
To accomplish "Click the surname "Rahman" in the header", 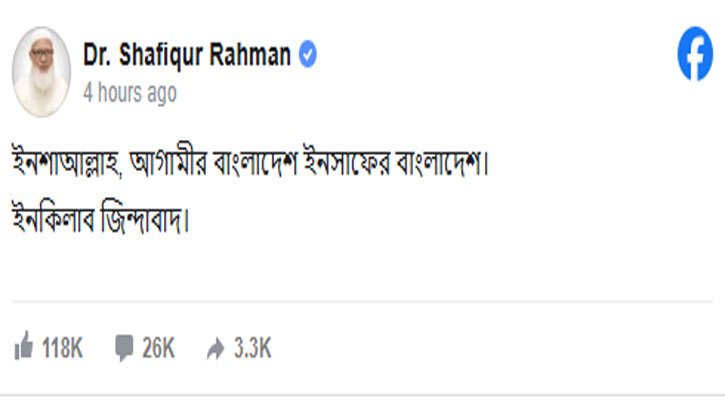I will click(254, 56).
